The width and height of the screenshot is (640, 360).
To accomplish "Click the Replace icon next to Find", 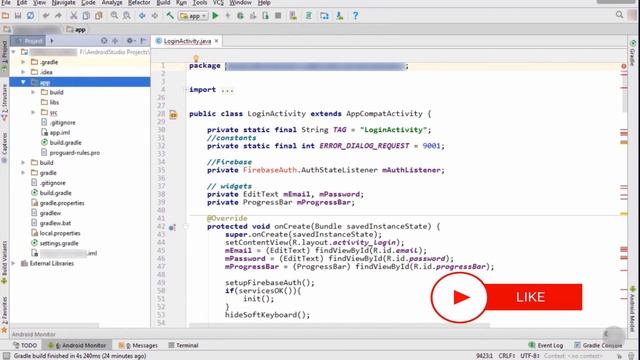I will 127,16.
